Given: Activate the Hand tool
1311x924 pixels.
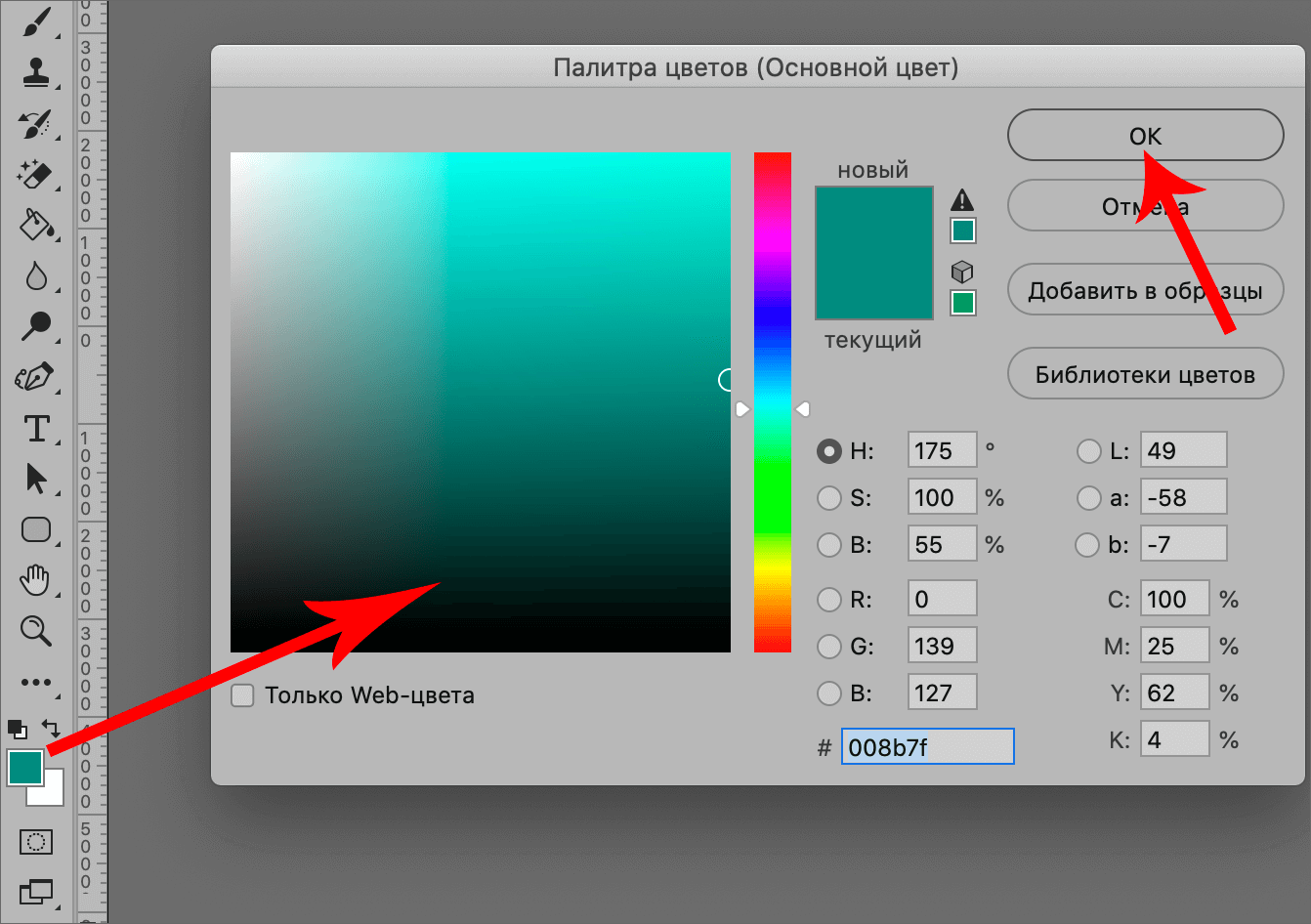Looking at the screenshot, I should coord(35,580).
